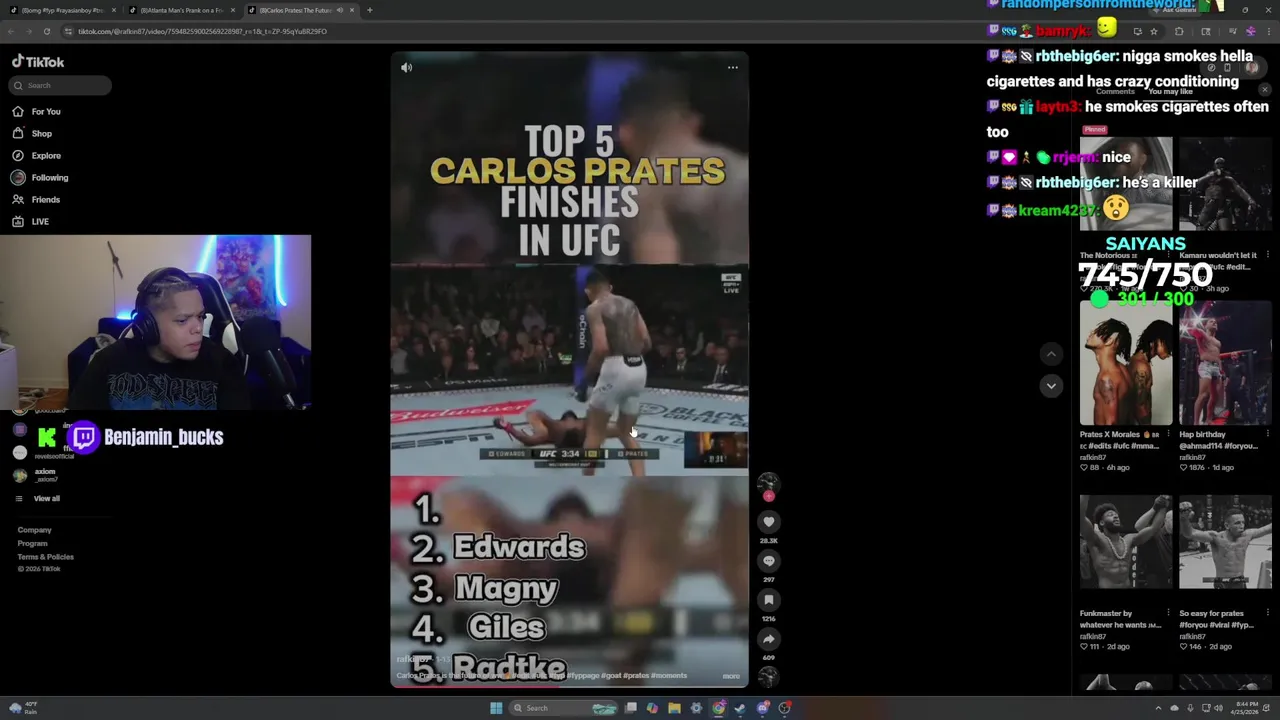Open Steam from the taskbar

point(741,708)
